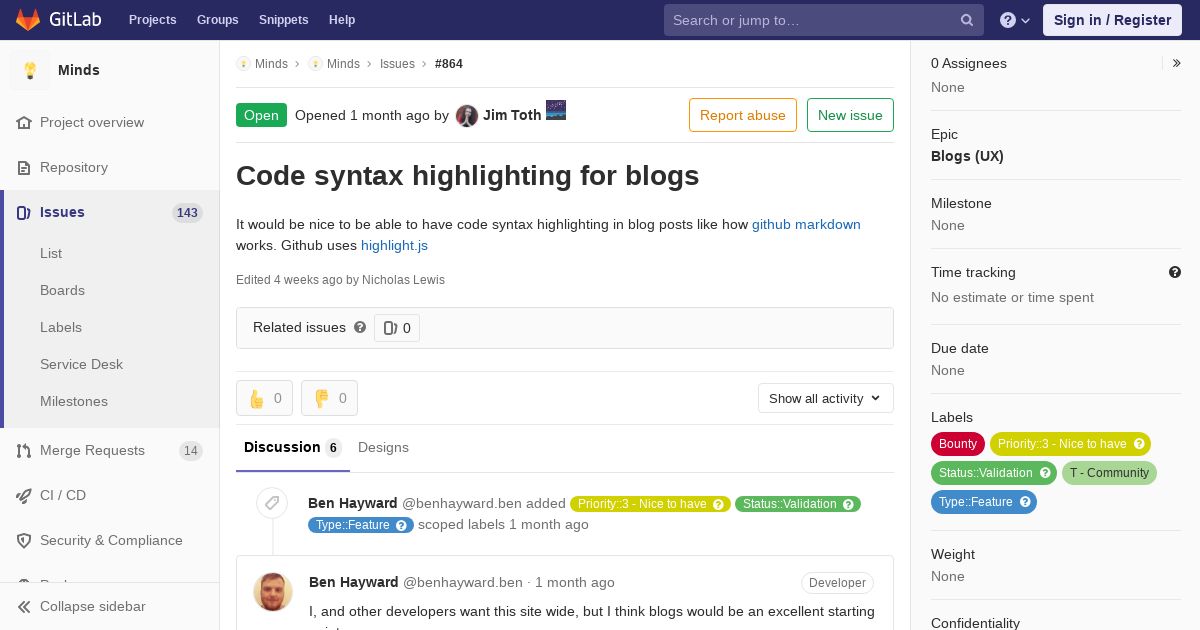Click the Security & Compliance shield icon
1200x630 pixels.
24,540
